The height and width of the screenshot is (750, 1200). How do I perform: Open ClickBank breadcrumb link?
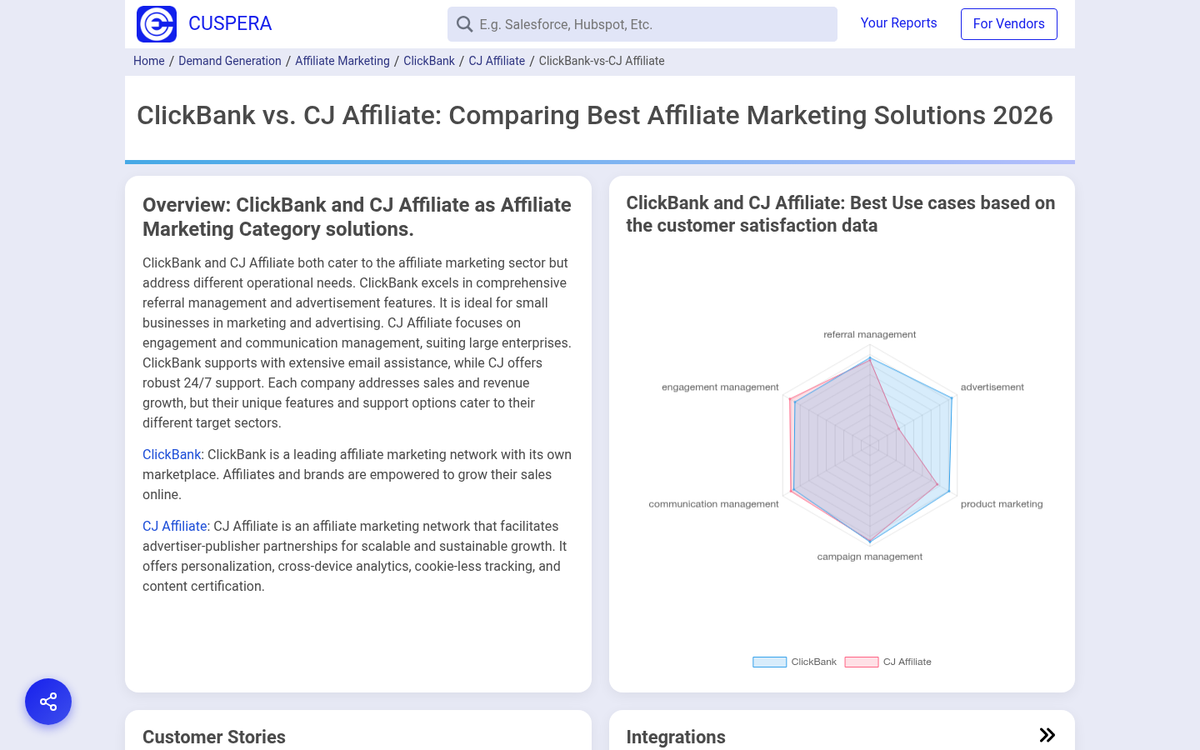pos(428,60)
